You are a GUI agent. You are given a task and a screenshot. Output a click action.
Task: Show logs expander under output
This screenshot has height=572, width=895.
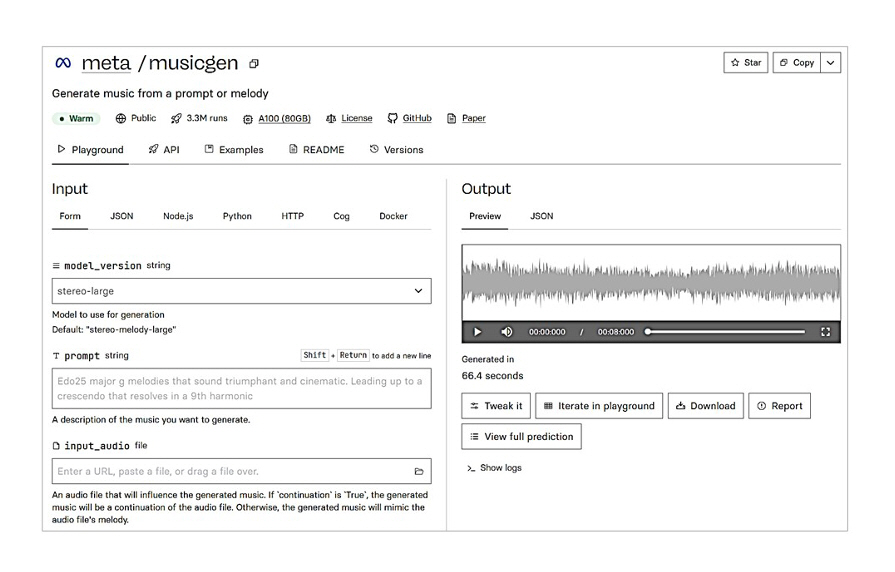pyautogui.click(x=494, y=468)
